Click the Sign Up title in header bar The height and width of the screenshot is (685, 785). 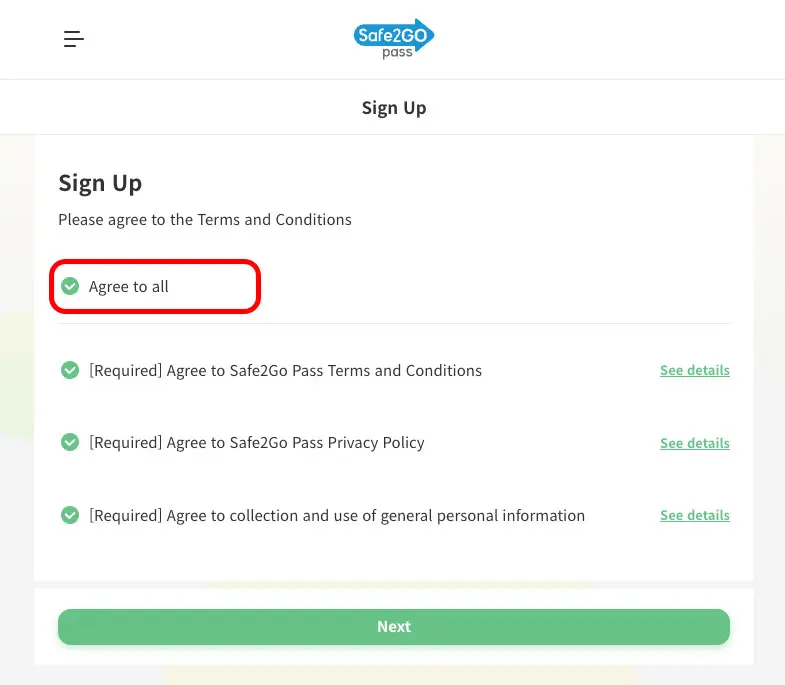pos(393,108)
